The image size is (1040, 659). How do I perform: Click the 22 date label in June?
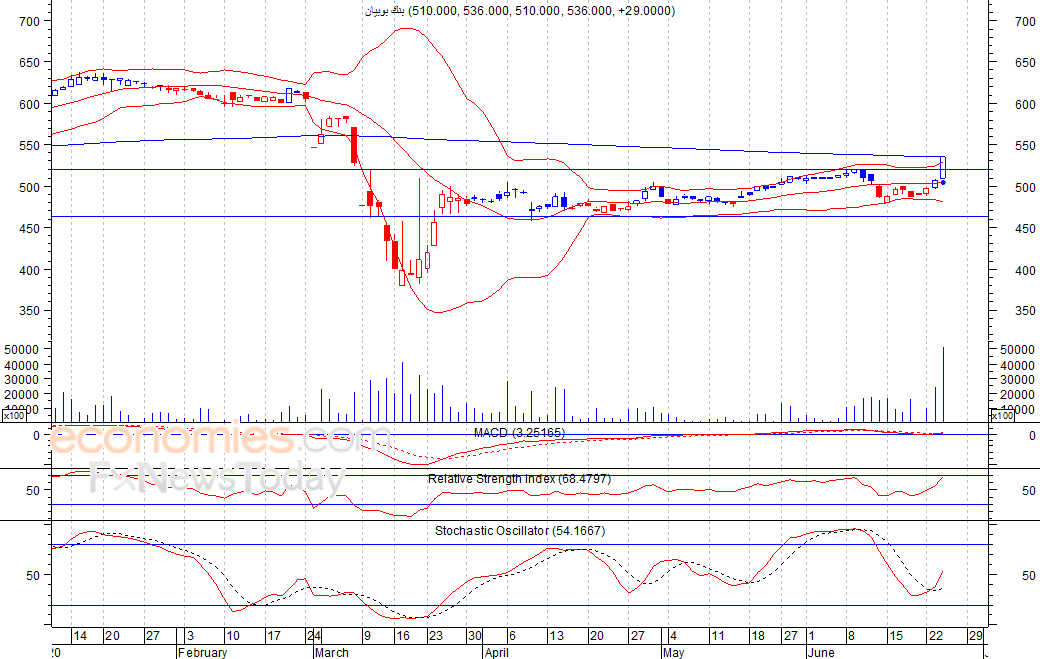pos(935,636)
